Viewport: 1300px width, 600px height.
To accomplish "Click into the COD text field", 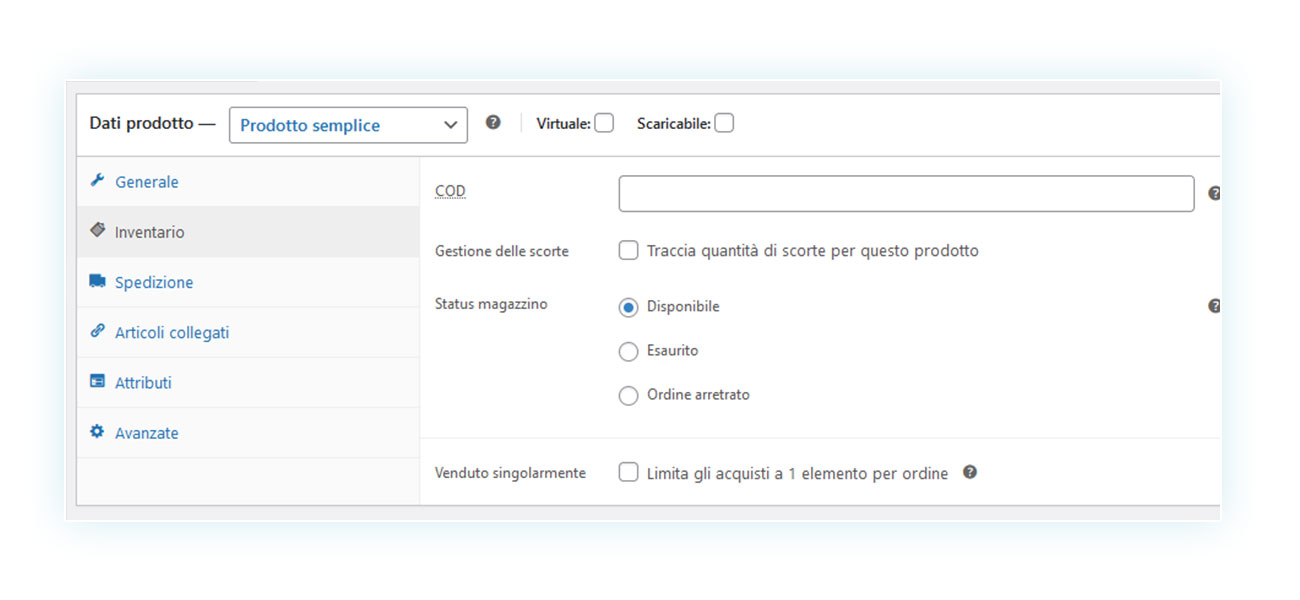I will 906,194.
